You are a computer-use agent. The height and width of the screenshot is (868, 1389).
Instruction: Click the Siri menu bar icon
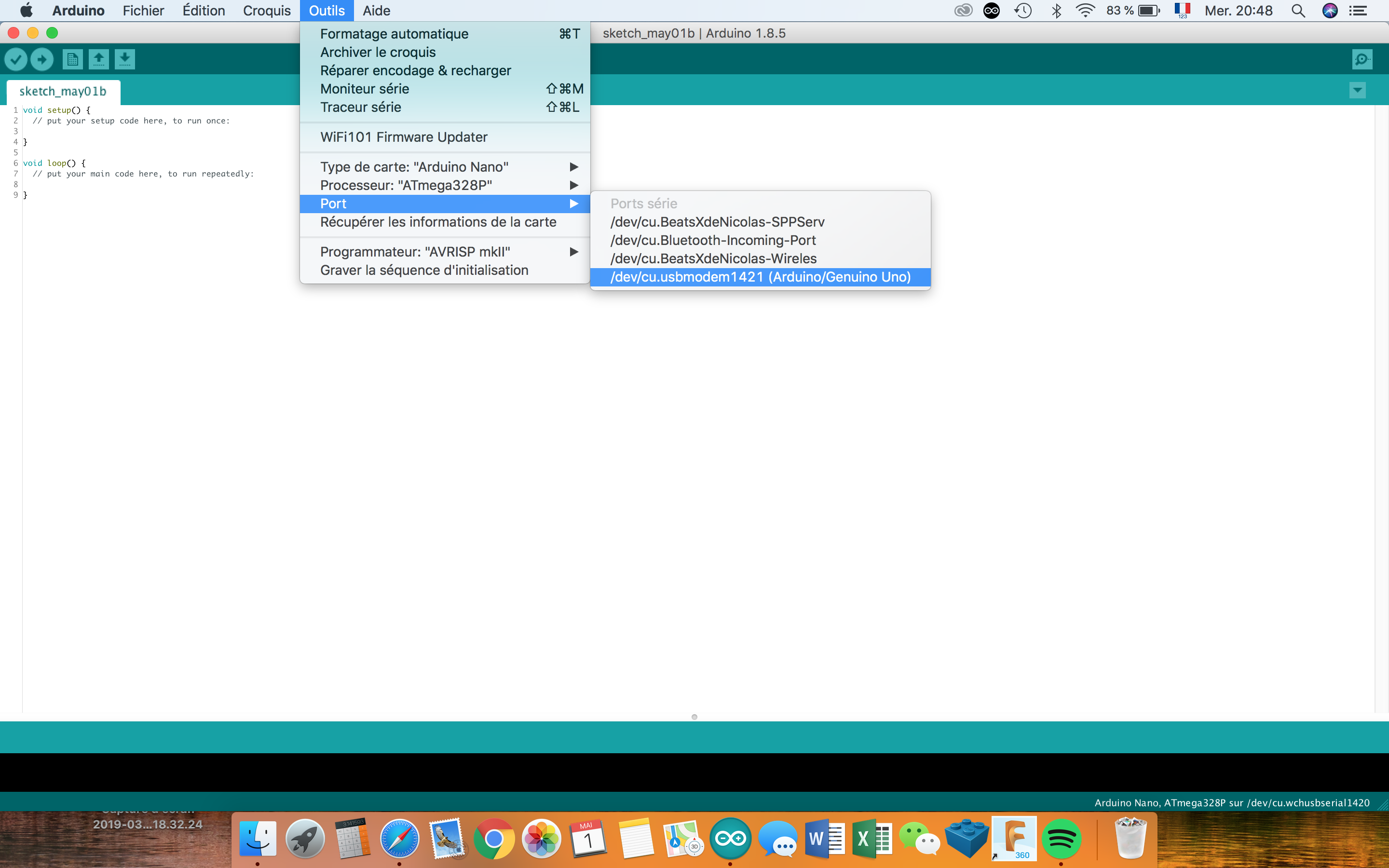pyautogui.click(x=1330, y=10)
